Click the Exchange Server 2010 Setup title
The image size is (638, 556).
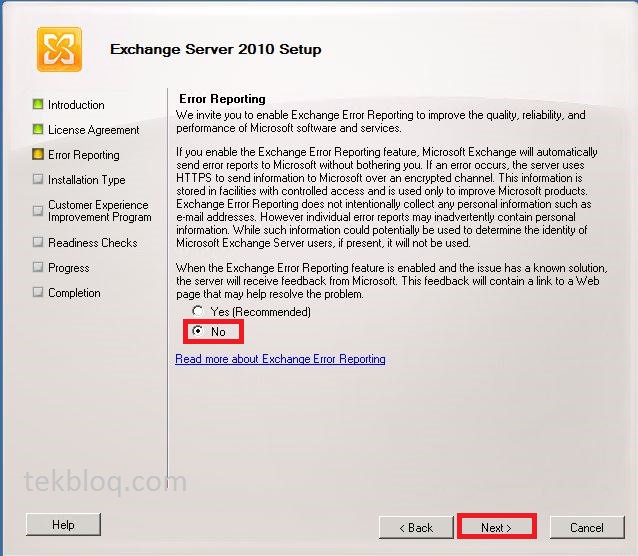tap(216, 50)
